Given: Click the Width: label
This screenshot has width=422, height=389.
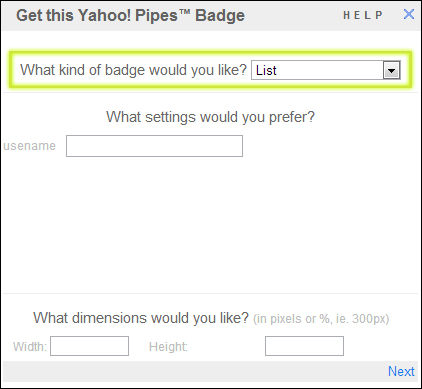Looking at the screenshot, I should click(30, 347).
